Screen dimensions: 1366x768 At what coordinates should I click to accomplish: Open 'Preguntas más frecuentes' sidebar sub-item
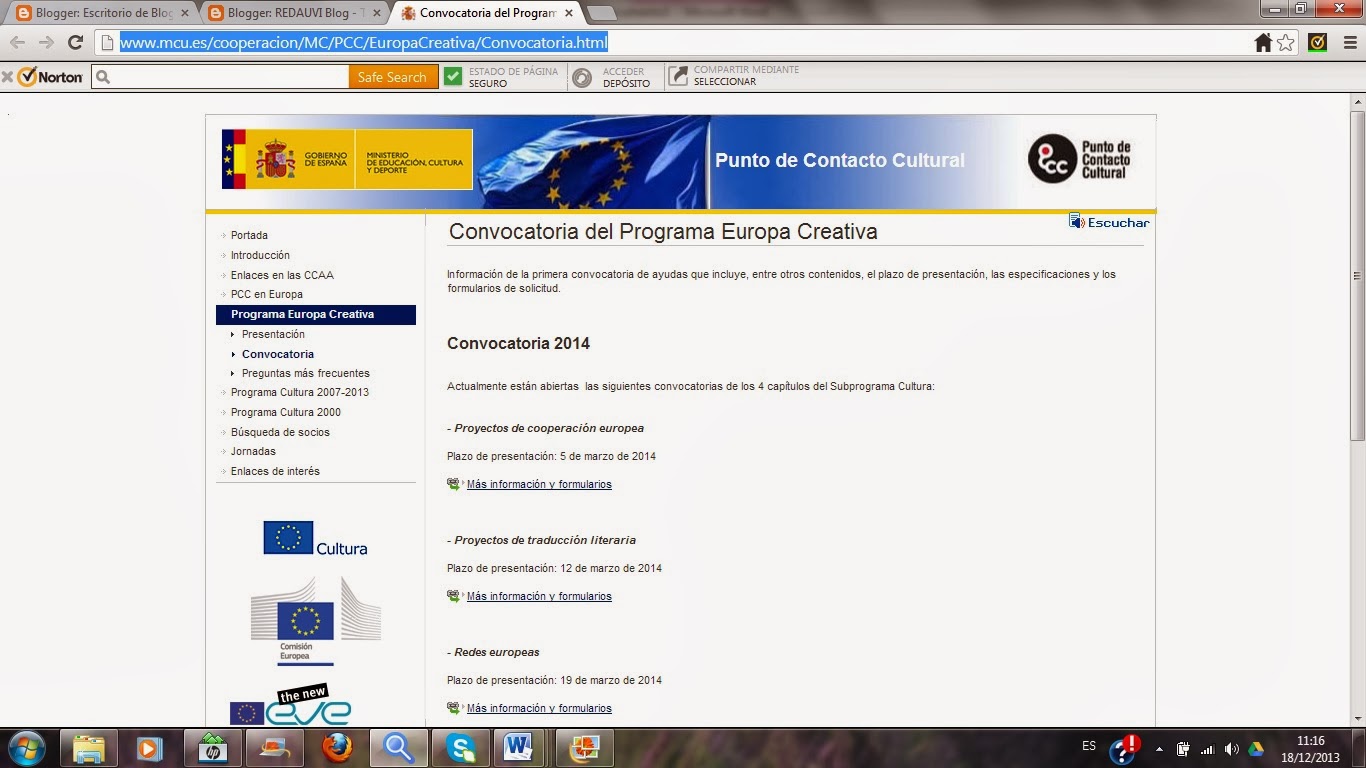click(x=306, y=373)
